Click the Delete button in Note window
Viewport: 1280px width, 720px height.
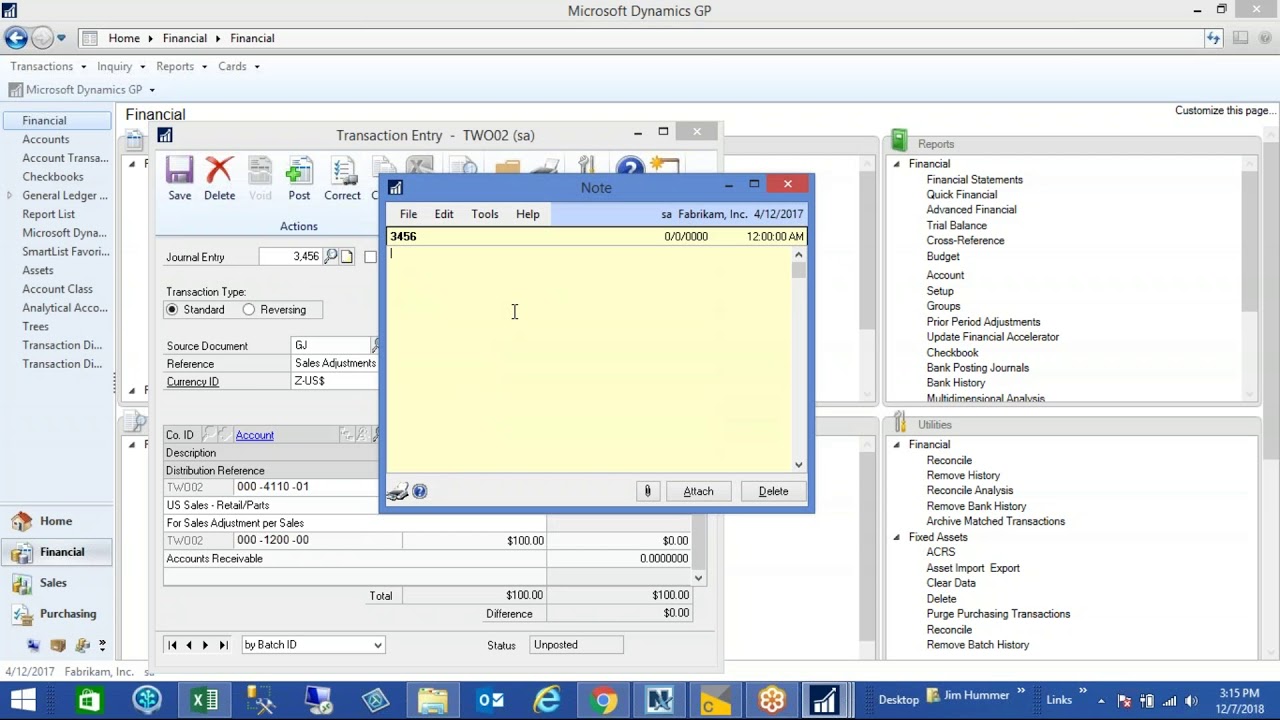[773, 491]
